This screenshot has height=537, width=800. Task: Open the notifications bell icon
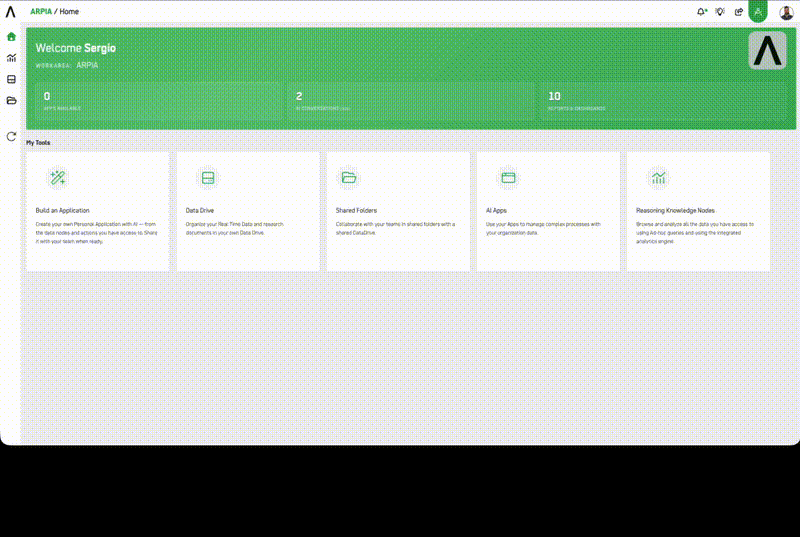[x=702, y=11]
